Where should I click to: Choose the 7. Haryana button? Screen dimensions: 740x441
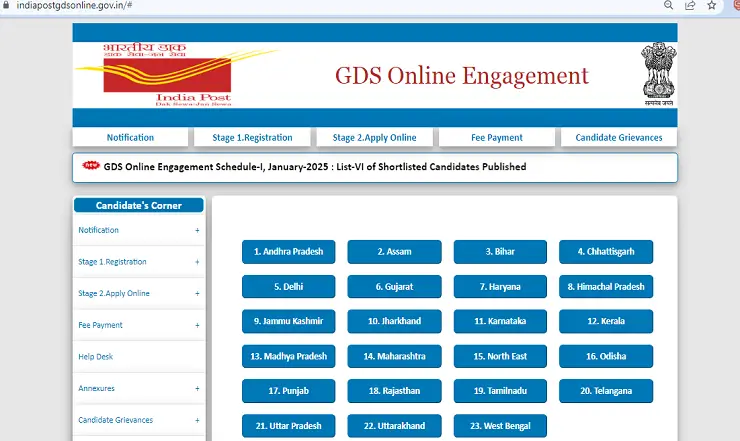click(500, 287)
